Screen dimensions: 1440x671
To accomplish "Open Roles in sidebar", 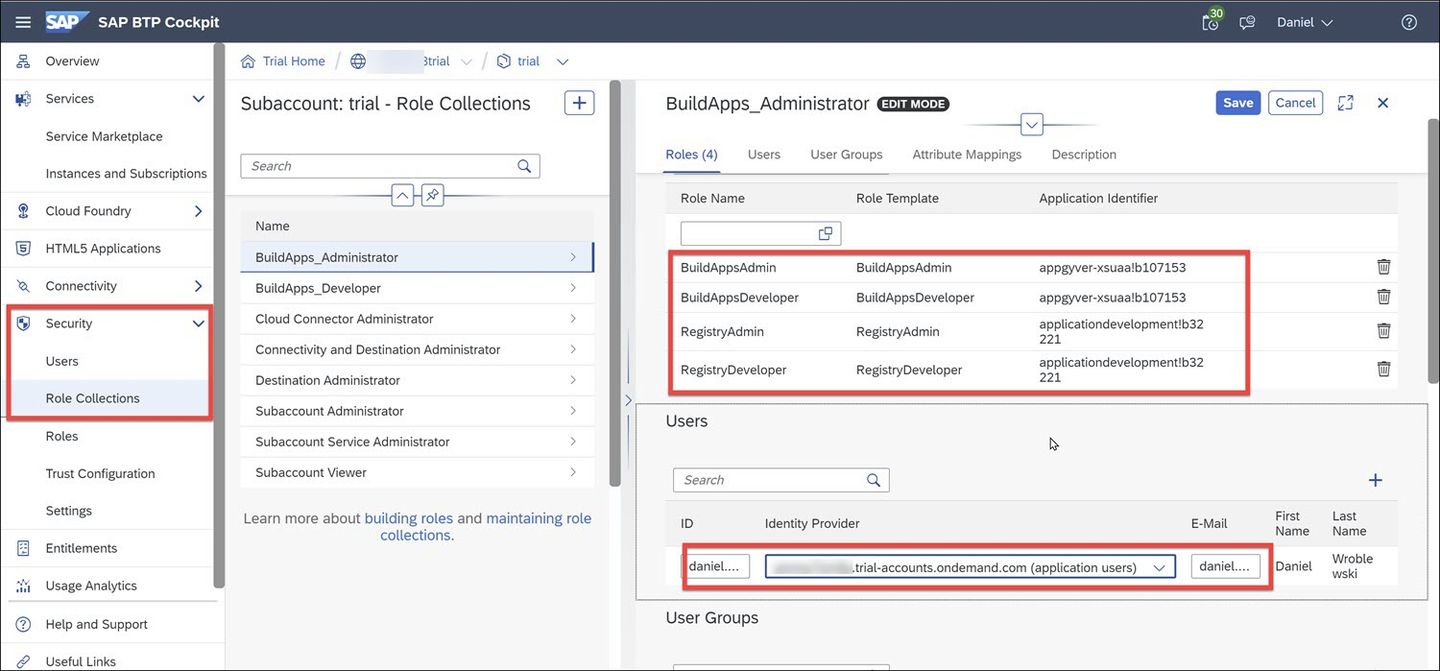I will [x=62, y=436].
